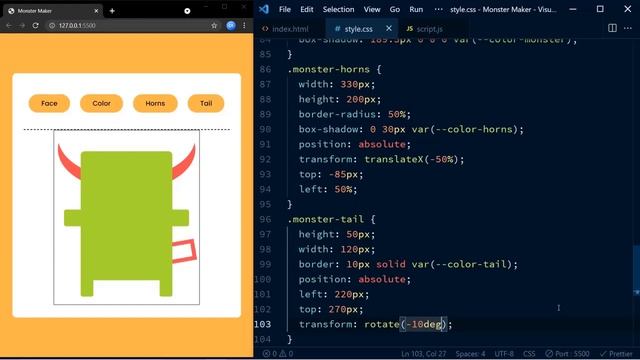This screenshot has height=360, width=640.
Task: Open the editor More Actions ellipsis
Action: pyautogui.click(x=628, y=28)
